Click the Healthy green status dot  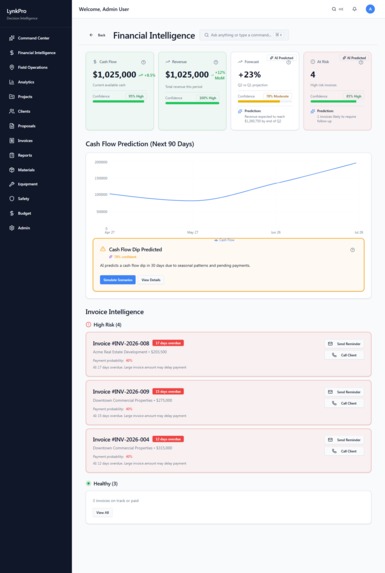coord(88,483)
